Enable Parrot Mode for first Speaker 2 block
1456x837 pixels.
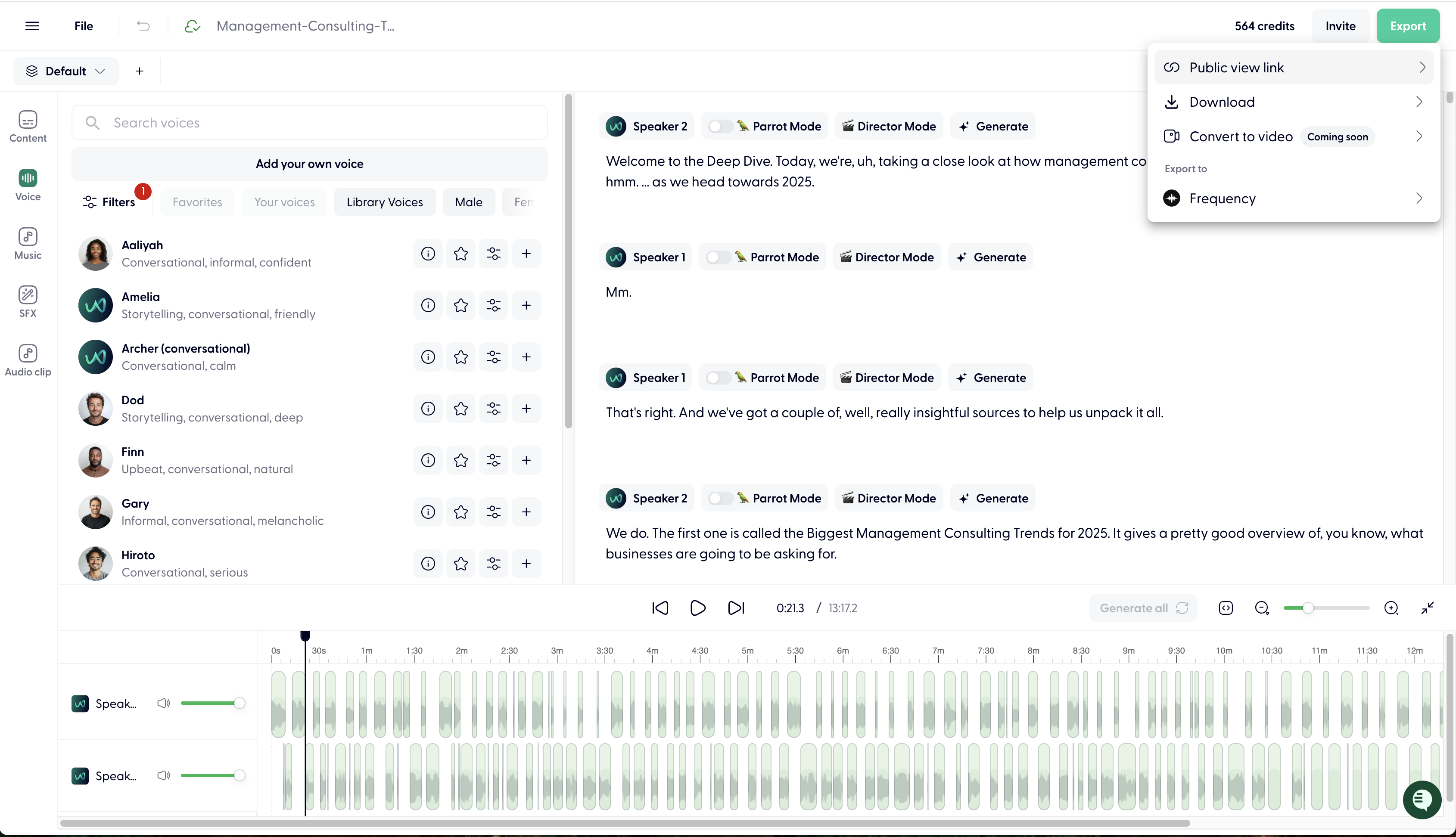coord(719,127)
